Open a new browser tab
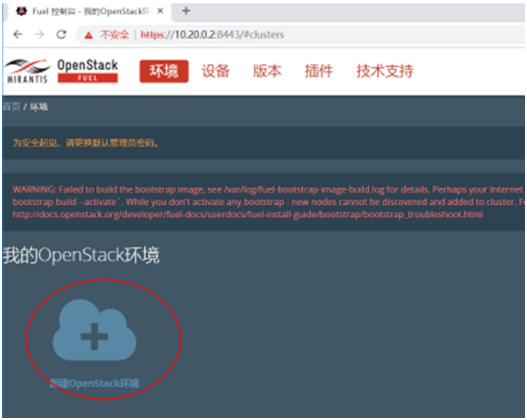 [186, 11]
